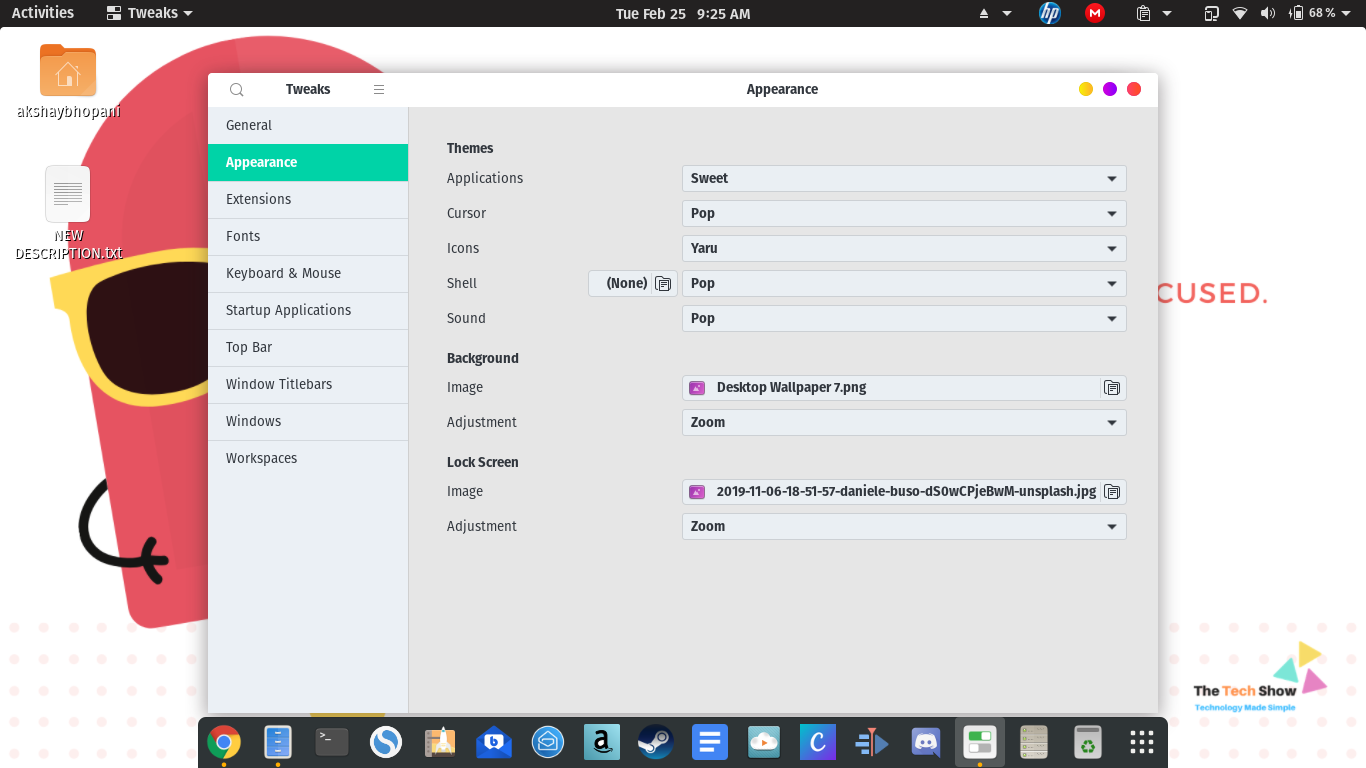Open Steam from the dock
The height and width of the screenshot is (768, 1366).
pos(655,742)
